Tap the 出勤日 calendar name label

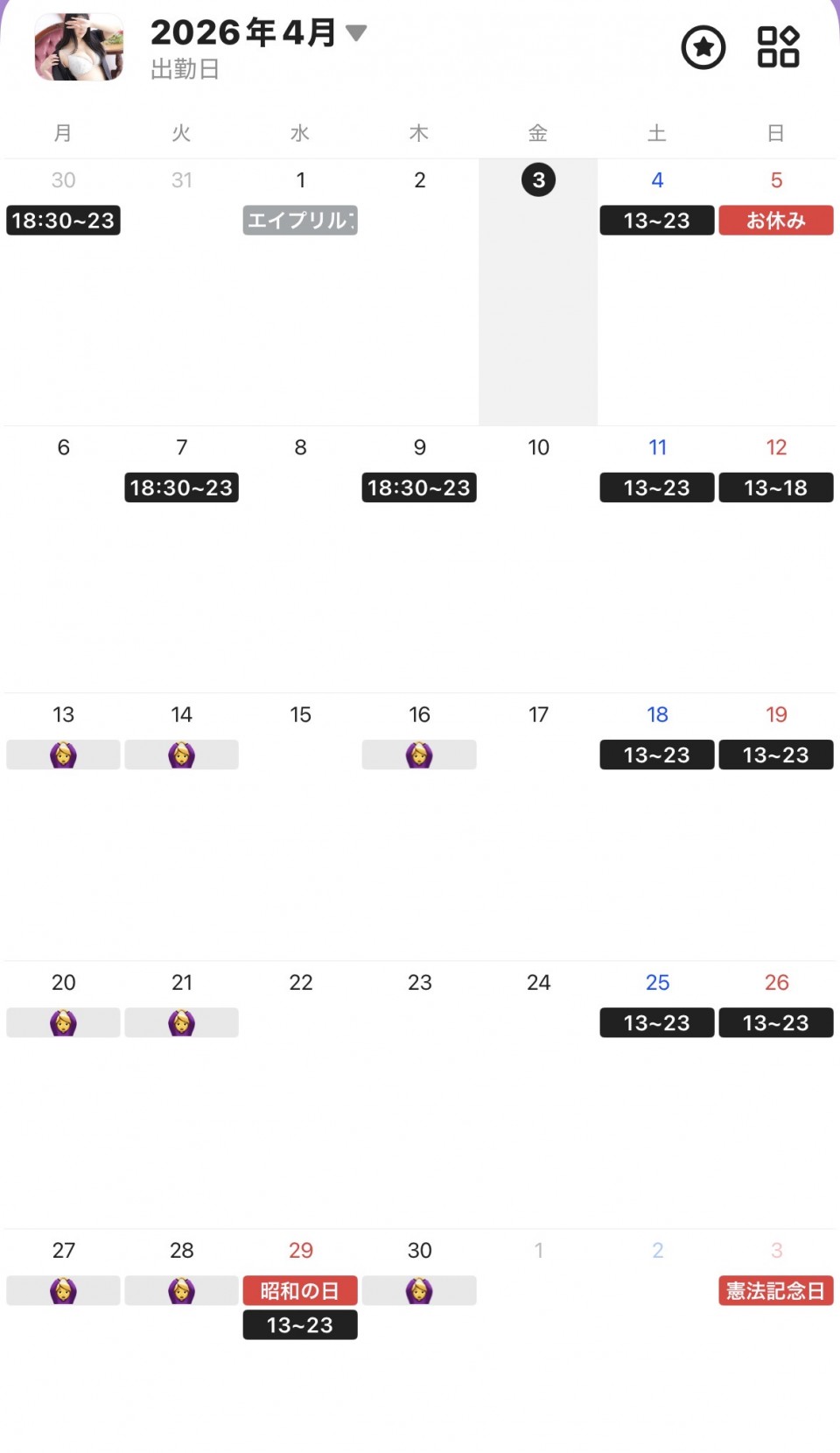[x=185, y=69]
